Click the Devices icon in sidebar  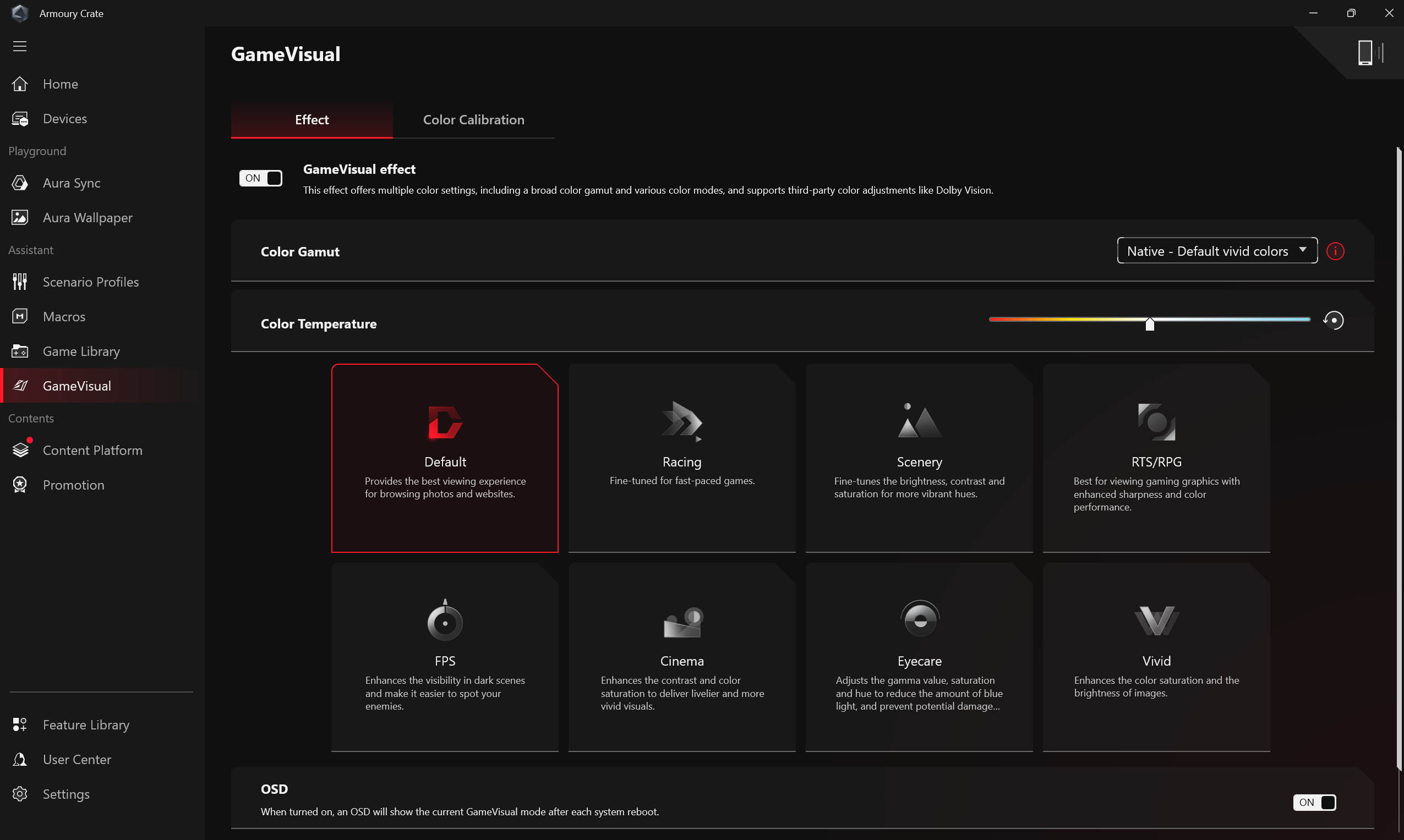[x=20, y=119]
